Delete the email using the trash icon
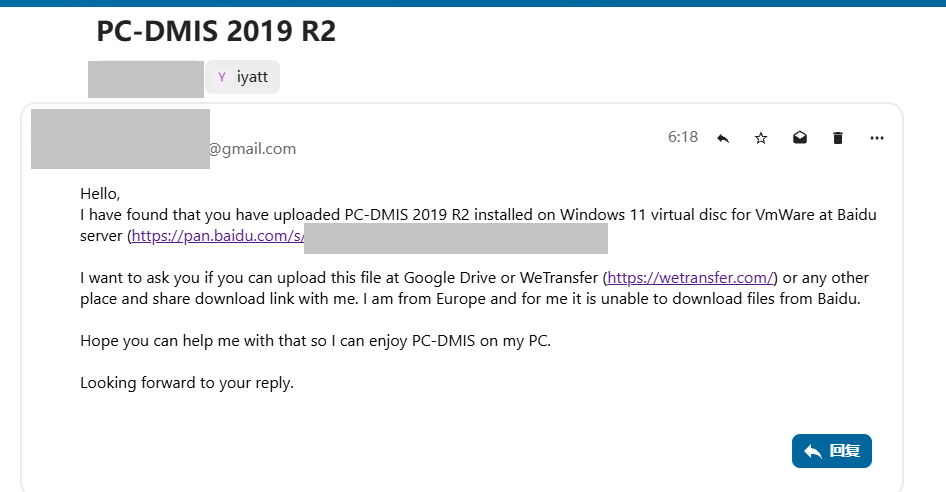Viewport: 946px width, 492px height. (838, 138)
